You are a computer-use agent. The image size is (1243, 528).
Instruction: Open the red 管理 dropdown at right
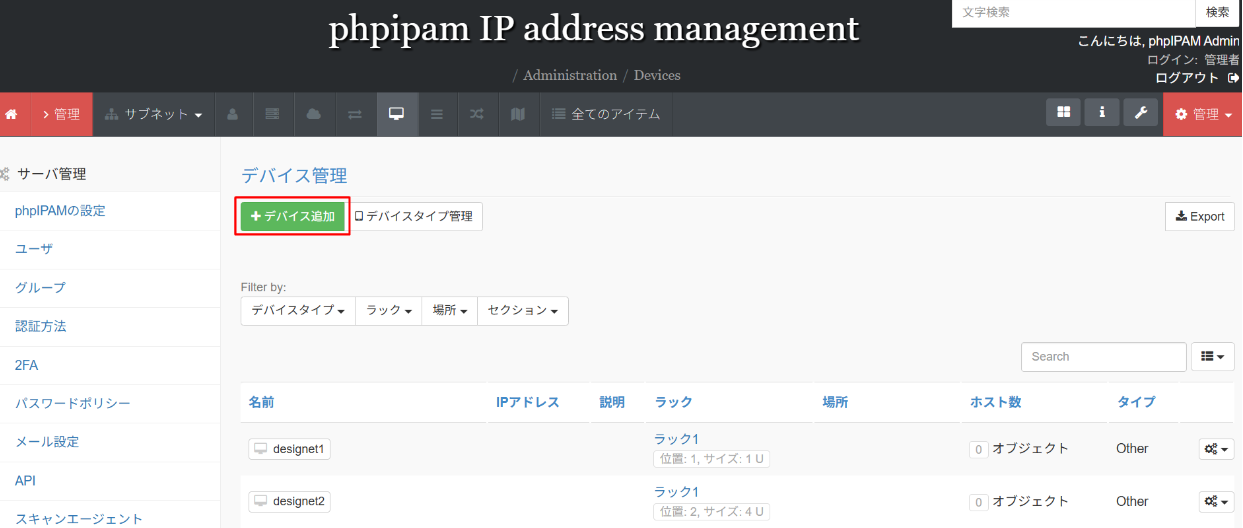[1203, 114]
